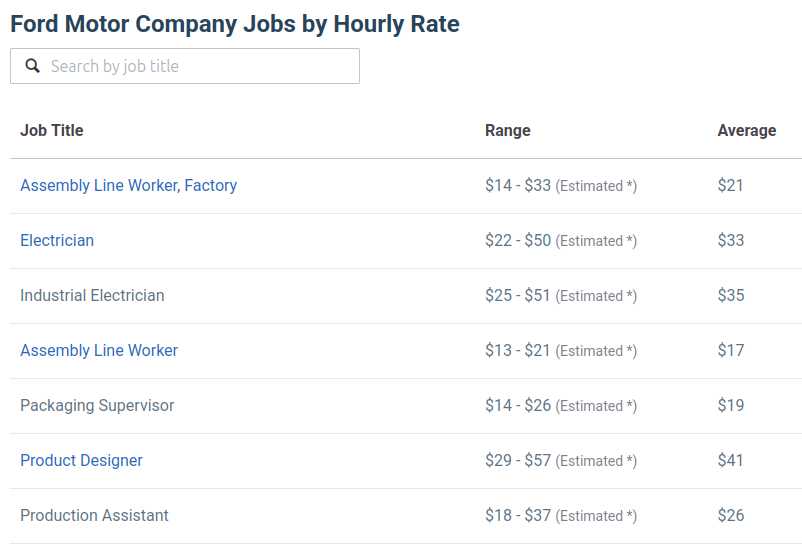Select the Packaging Supervisor row title
Image resolution: width=802 pixels, height=556 pixels.
pyautogui.click(x=97, y=406)
